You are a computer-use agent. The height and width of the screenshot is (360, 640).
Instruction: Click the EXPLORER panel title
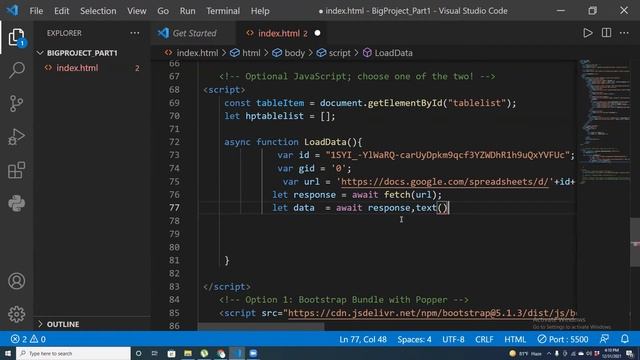point(64,33)
